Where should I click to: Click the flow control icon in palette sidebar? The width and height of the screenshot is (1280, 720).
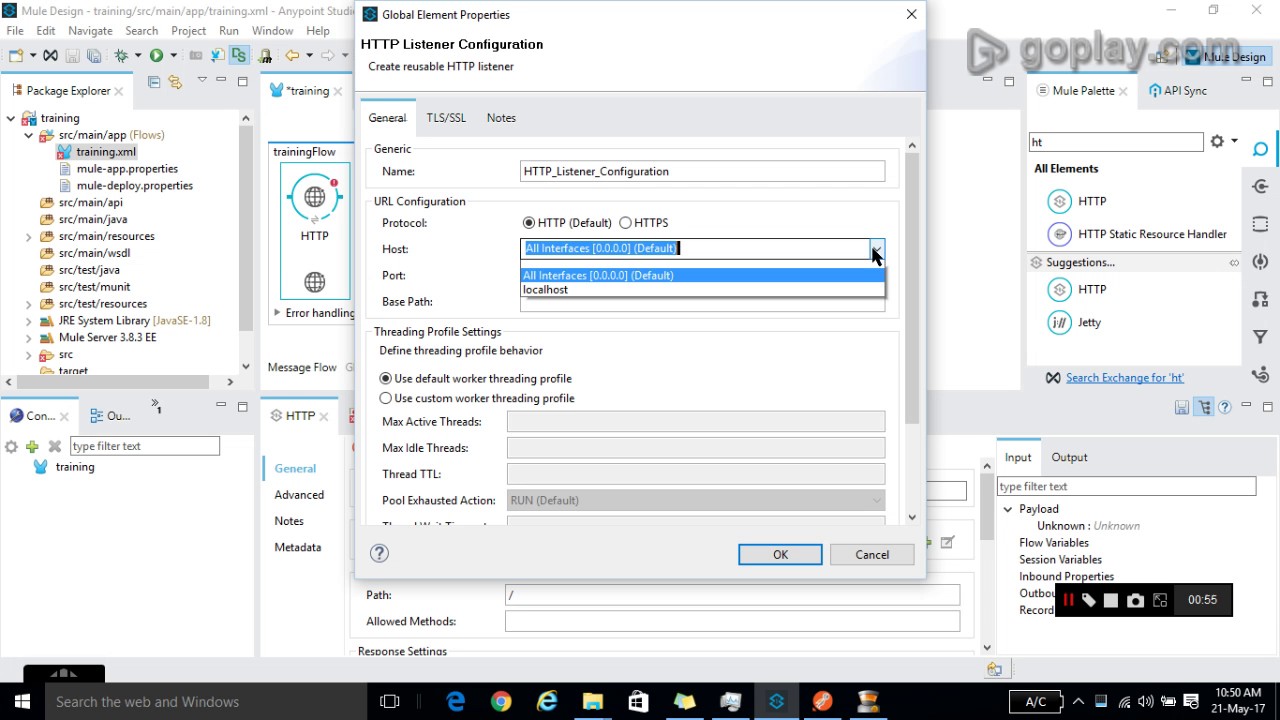click(1260, 375)
